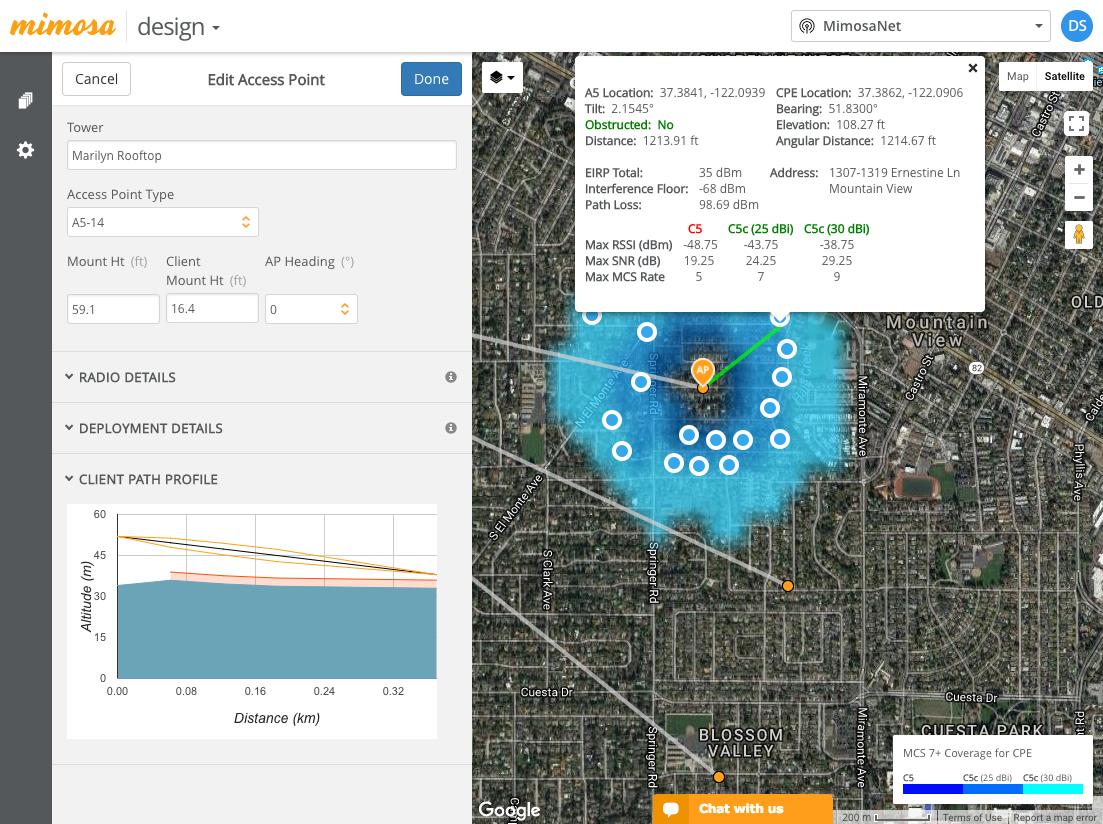Open the MimosaNet network selector
Screen dimensions: 1103x824
point(920,26)
